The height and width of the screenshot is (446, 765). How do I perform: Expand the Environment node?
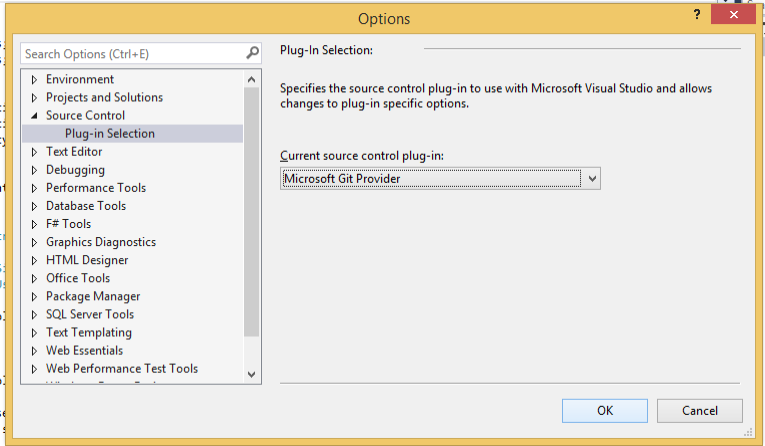(35, 80)
